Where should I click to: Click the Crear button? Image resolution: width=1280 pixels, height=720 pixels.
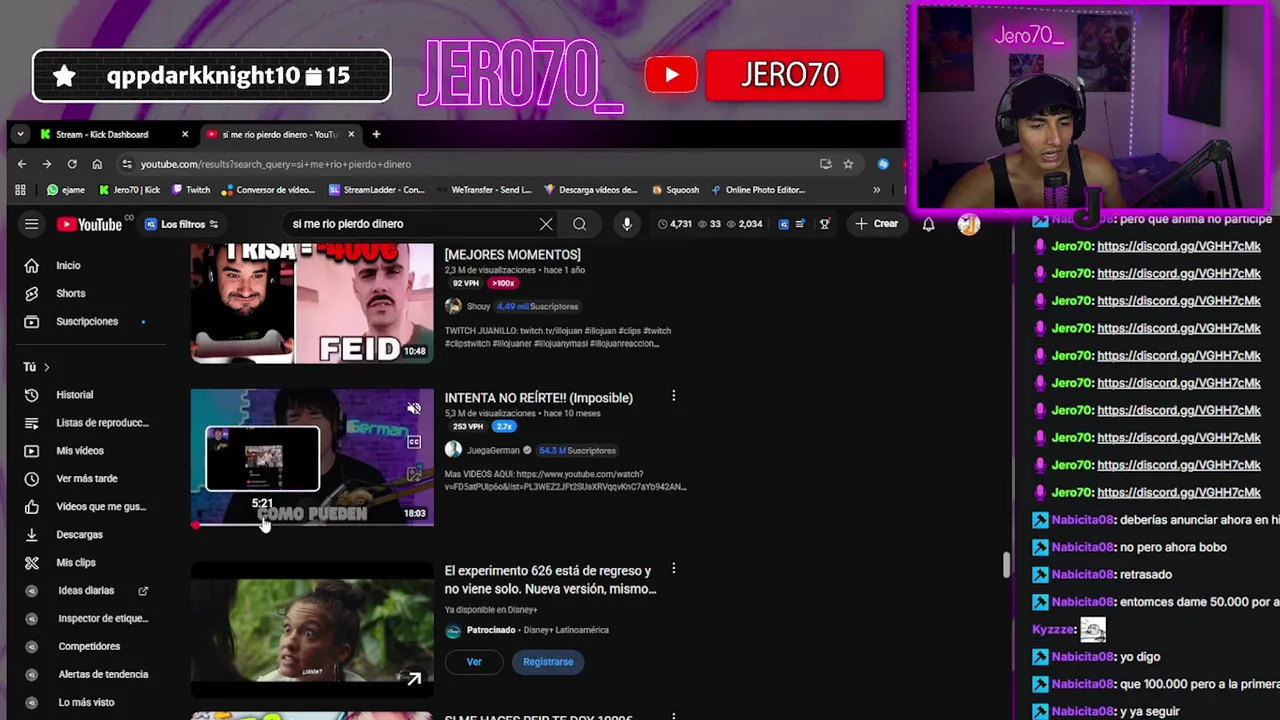876,224
